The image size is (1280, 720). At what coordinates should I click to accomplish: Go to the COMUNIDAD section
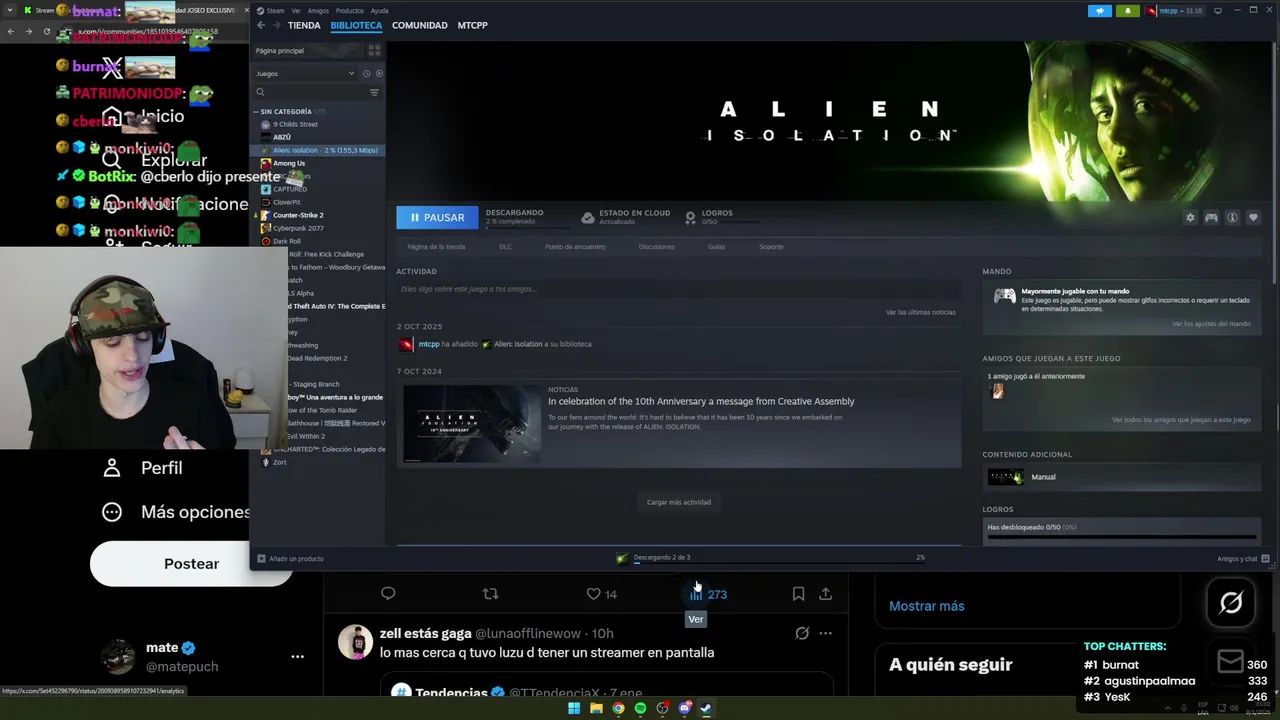[x=419, y=25]
